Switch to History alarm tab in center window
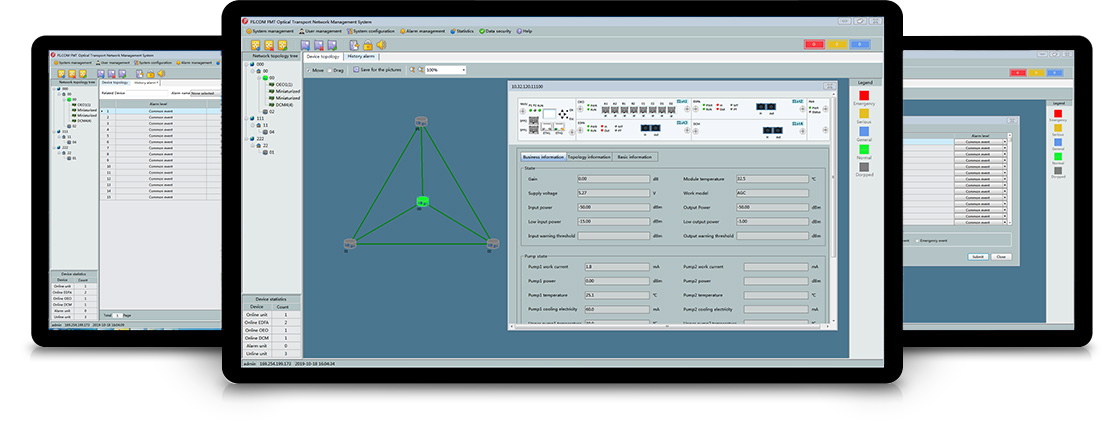The height and width of the screenshot is (433, 1120). coord(361,56)
